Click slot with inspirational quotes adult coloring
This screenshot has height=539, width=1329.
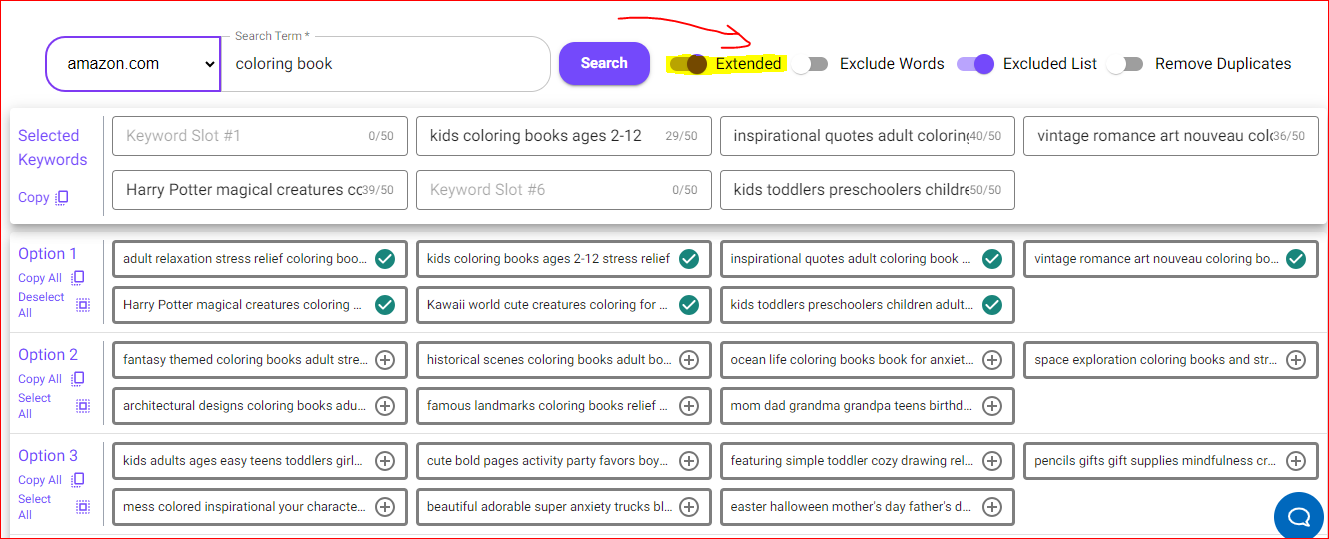tap(867, 136)
